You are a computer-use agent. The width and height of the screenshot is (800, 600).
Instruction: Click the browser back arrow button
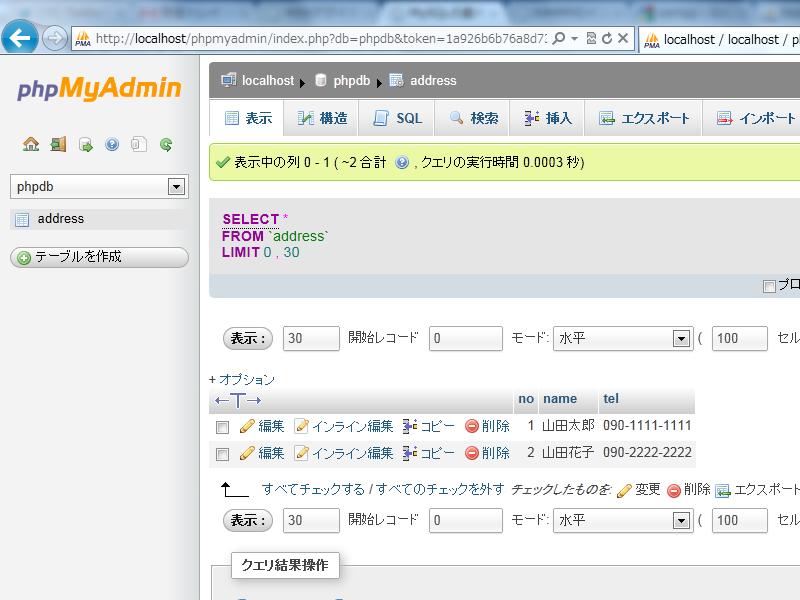20,38
